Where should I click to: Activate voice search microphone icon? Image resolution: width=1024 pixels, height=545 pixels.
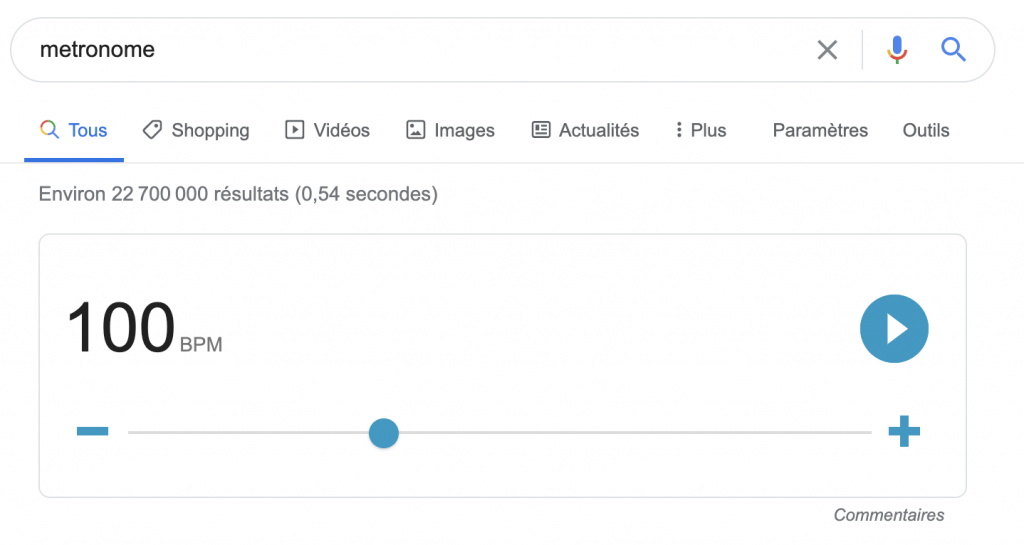(897, 49)
